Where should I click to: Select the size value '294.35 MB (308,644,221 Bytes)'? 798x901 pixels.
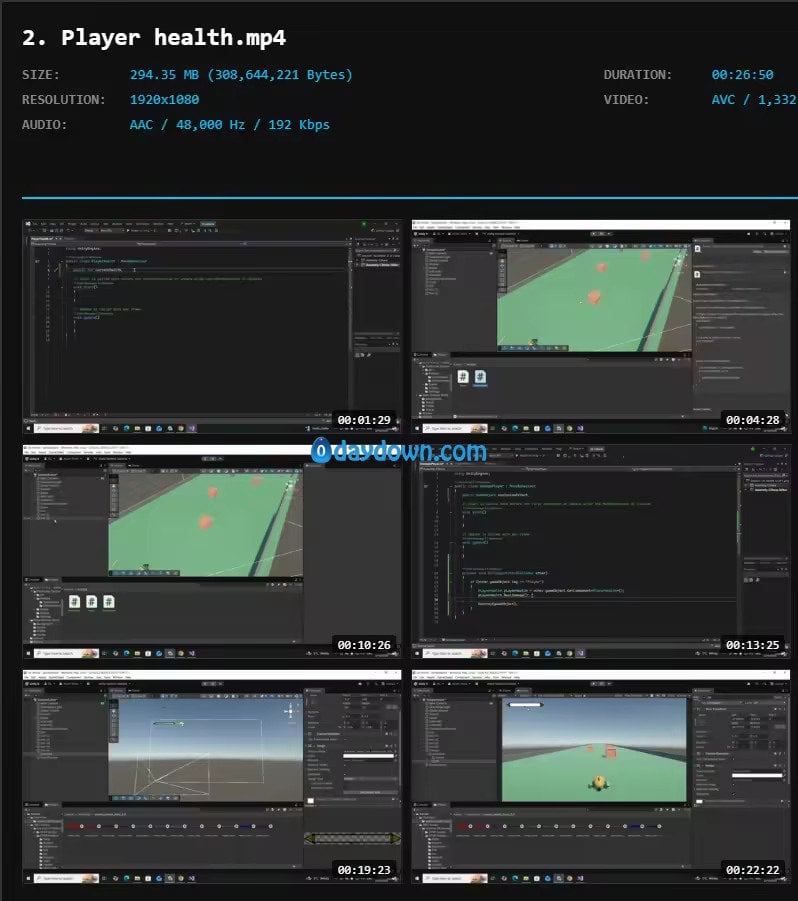[241, 75]
